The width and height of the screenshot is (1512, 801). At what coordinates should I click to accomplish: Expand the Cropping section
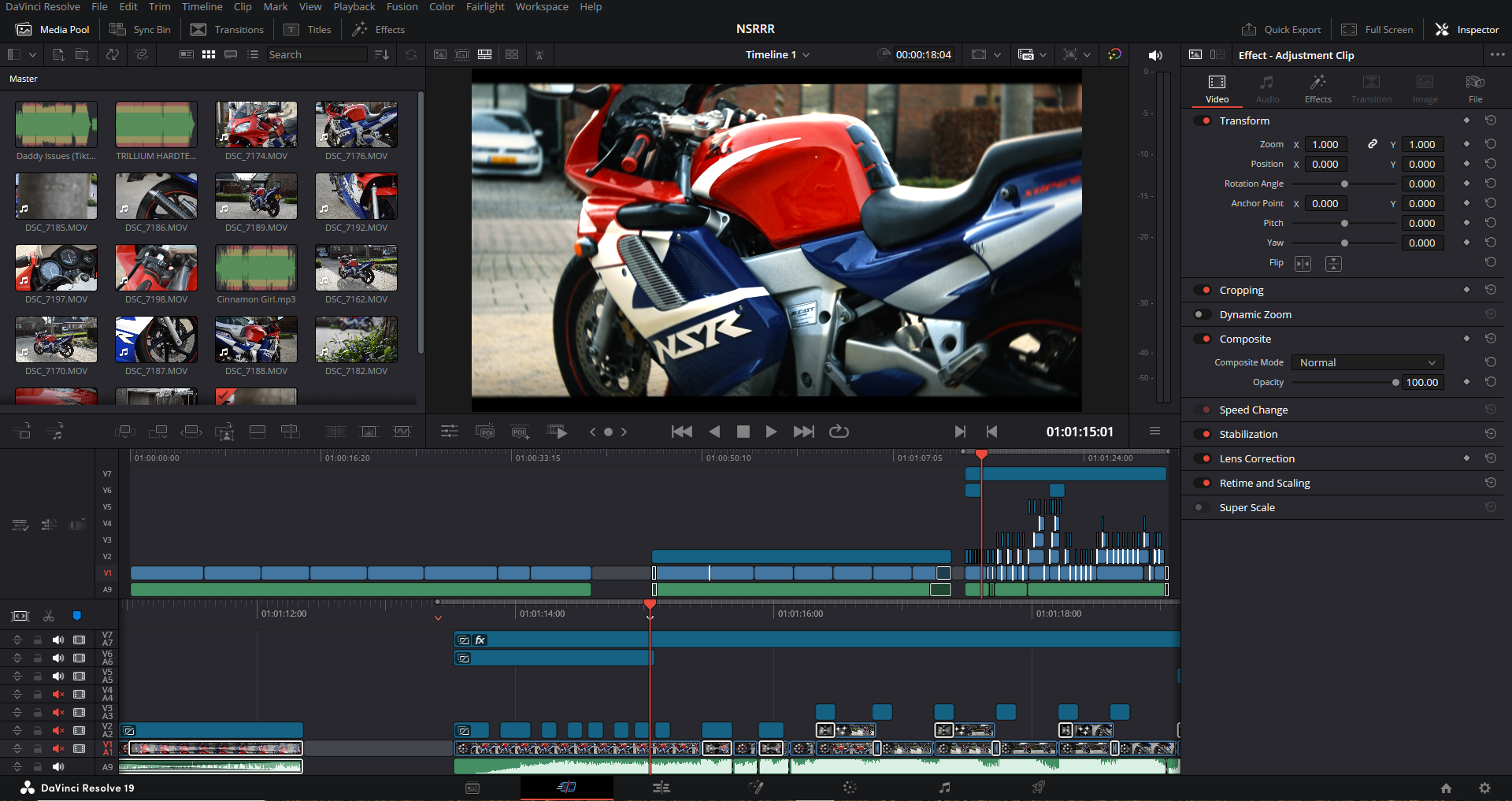(x=1241, y=290)
